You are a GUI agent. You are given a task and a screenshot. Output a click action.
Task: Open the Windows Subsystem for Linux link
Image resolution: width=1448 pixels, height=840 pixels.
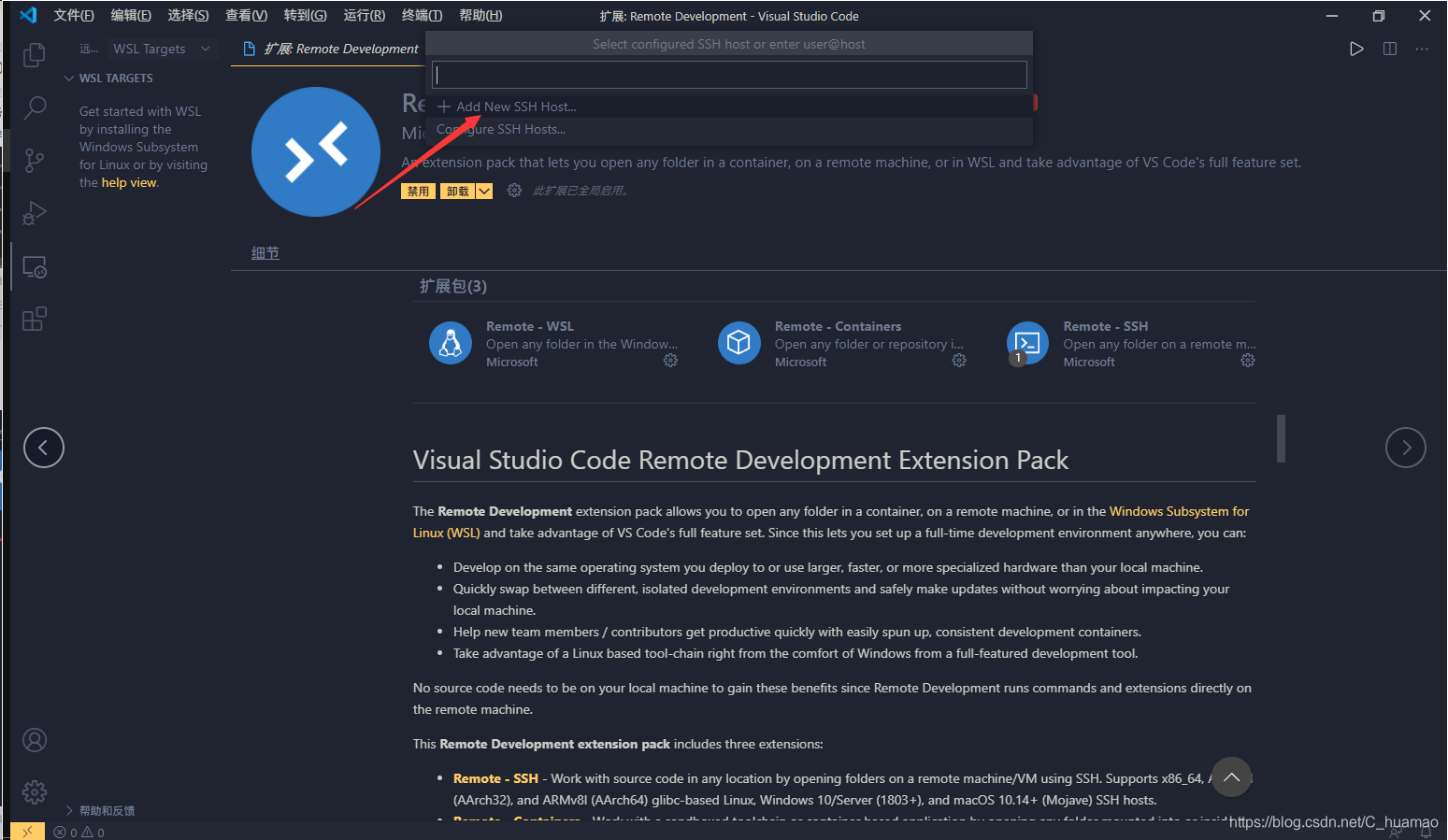pyautogui.click(x=1179, y=511)
